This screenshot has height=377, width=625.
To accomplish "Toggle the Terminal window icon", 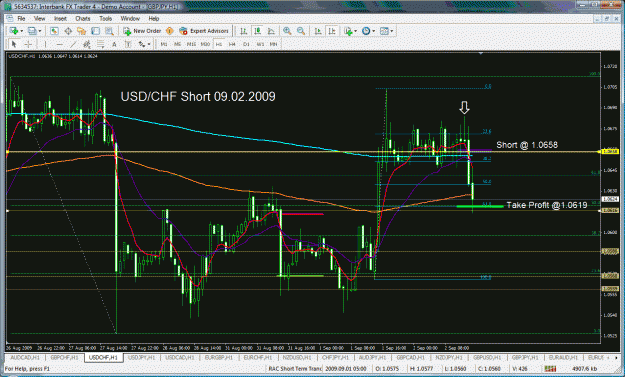I will point(95,31).
